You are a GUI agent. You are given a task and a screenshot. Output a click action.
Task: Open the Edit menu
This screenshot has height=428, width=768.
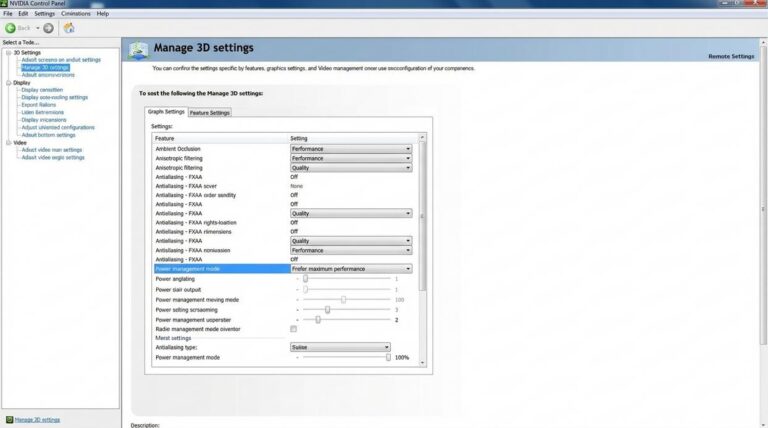(x=23, y=14)
